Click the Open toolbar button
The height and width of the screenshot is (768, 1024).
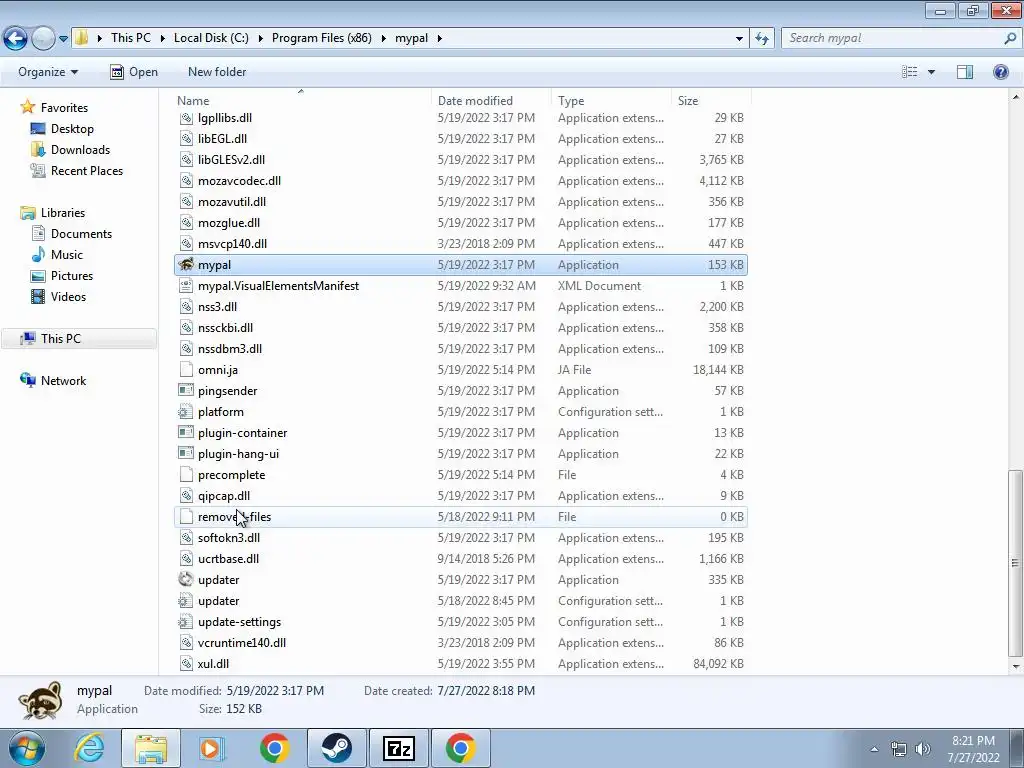pos(134,72)
